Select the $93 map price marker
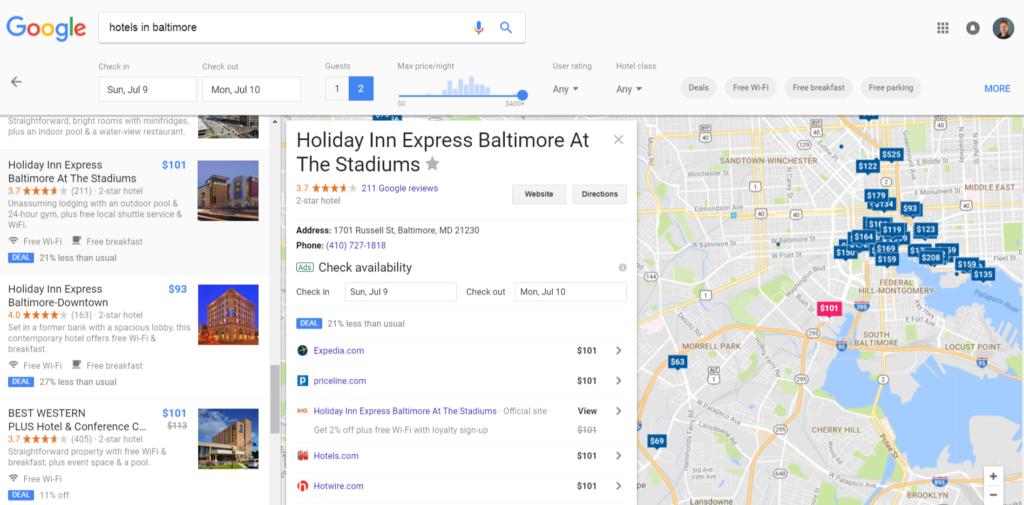1024x505 pixels. click(x=910, y=208)
